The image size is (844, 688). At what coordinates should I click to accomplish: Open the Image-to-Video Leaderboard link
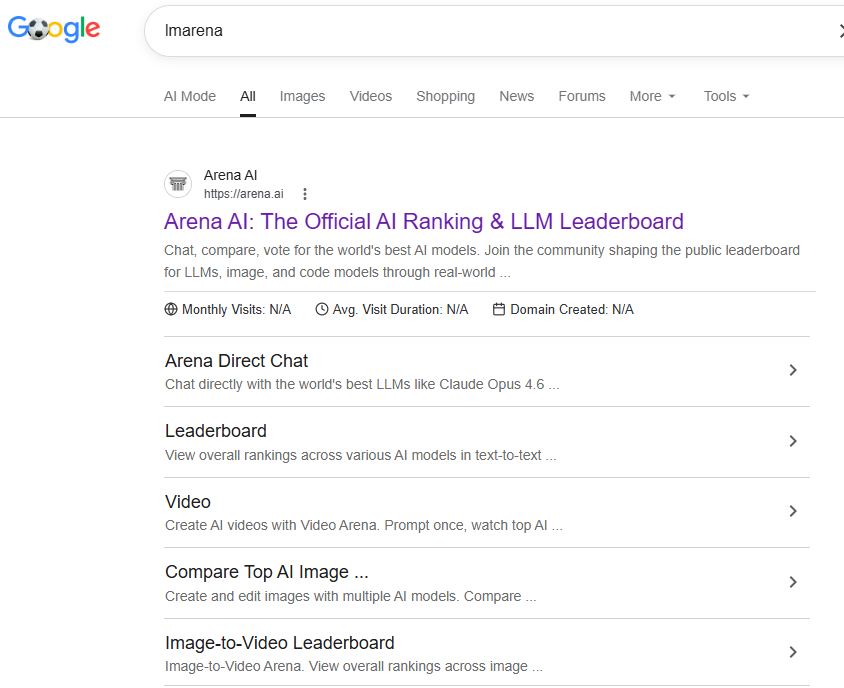coord(279,643)
